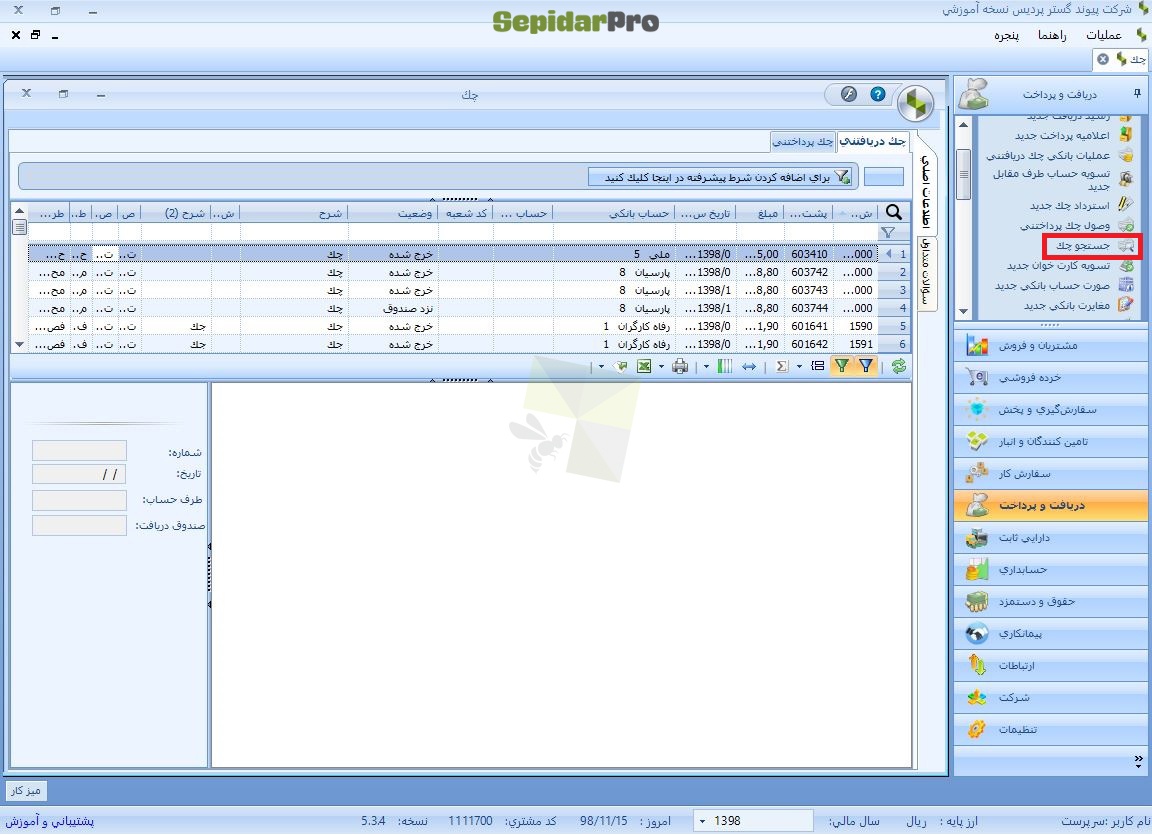This screenshot has width=1152, height=835.
Task: Expand the تامين كنندگان و انبار module
Action: 1051,441
